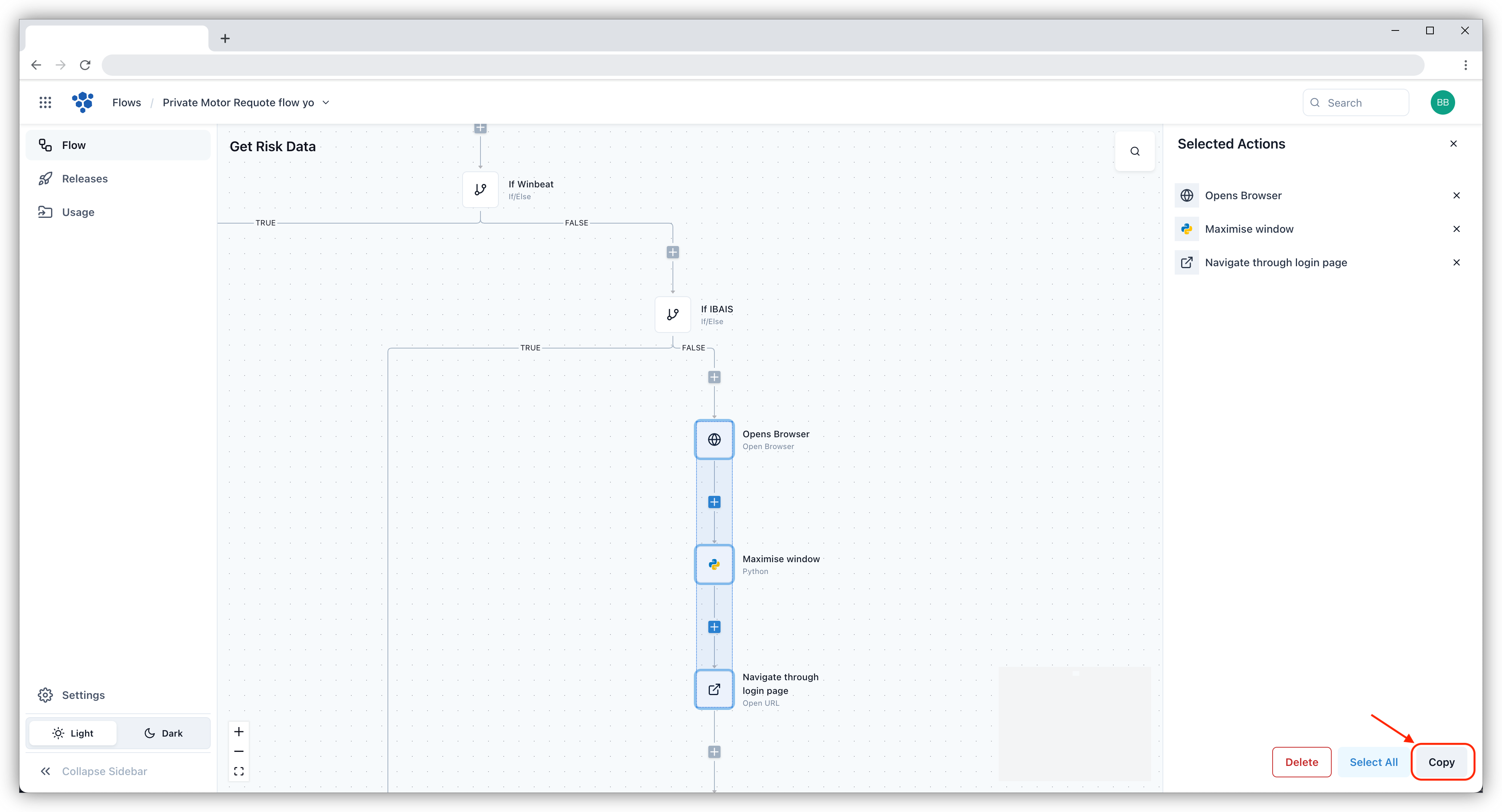1502x812 pixels.
Task: Click the Search input field
Action: [1362, 102]
